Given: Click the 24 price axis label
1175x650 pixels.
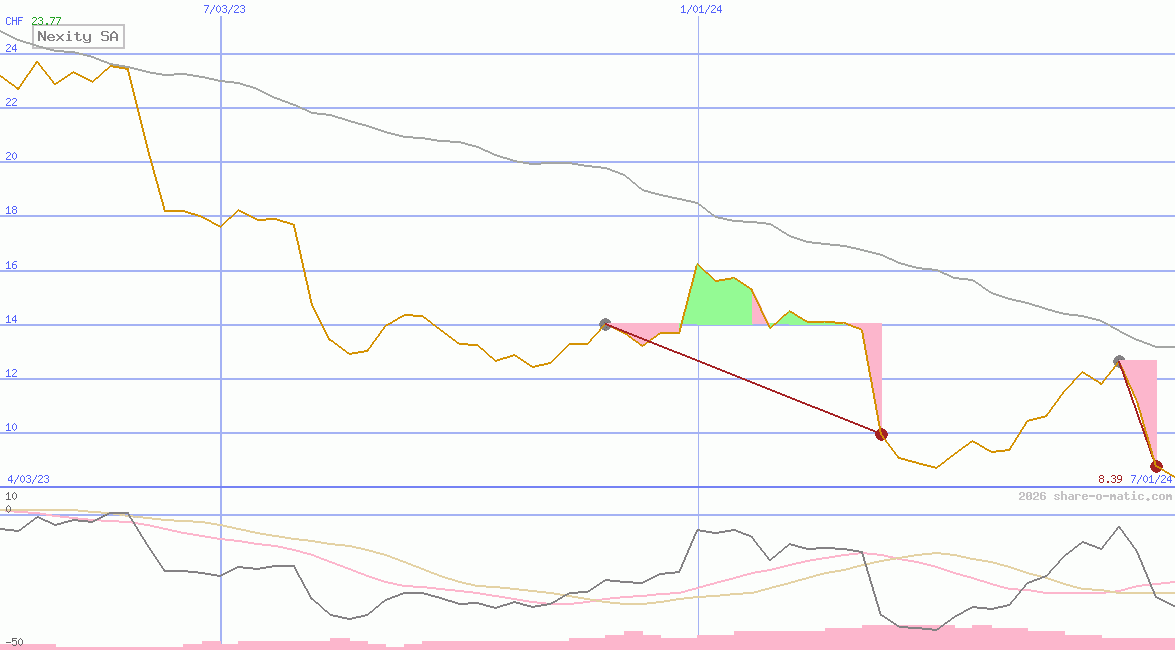Looking at the screenshot, I should point(11,48).
